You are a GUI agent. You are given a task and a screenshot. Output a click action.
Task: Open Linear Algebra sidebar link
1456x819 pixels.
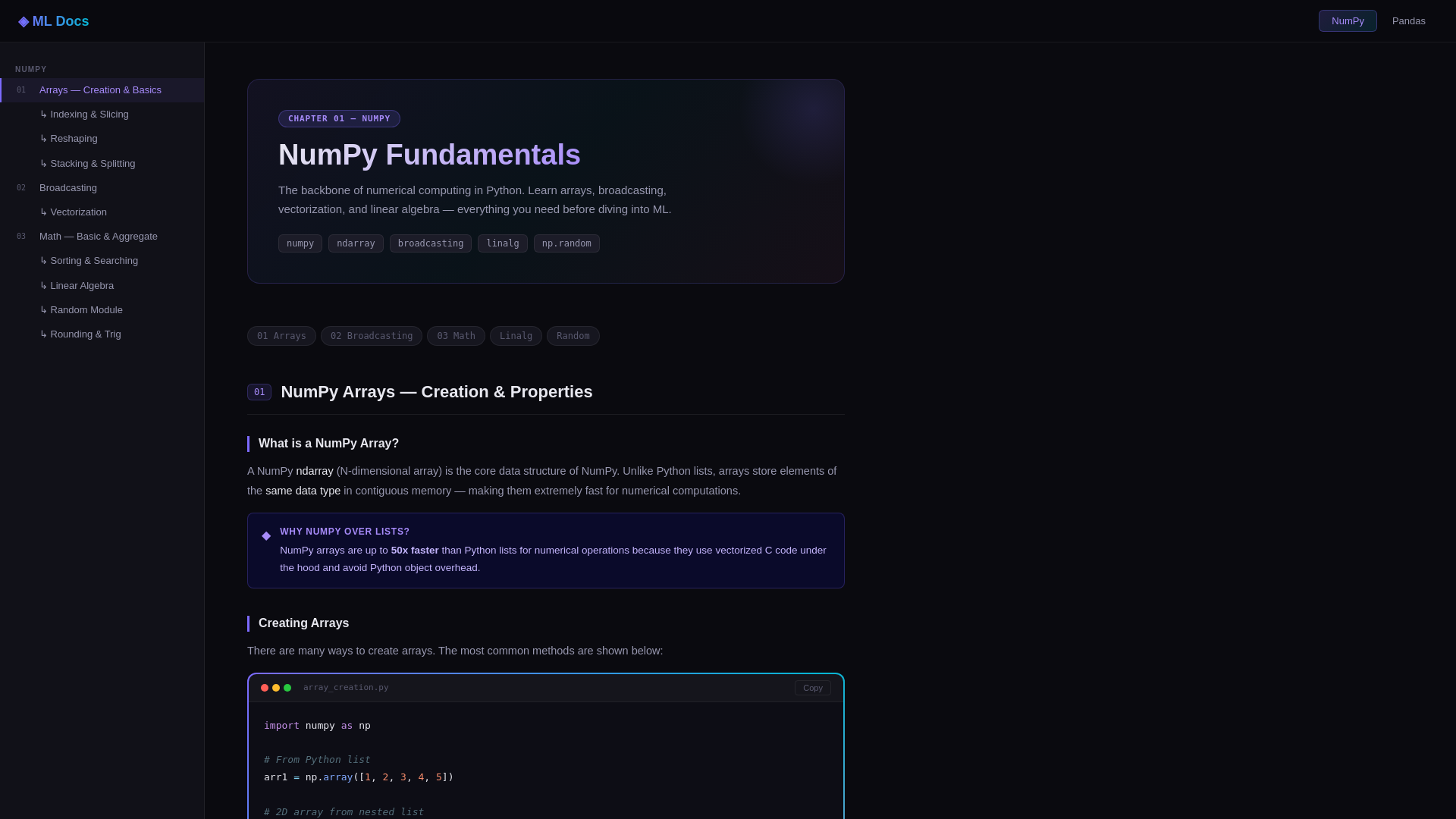[102, 286]
